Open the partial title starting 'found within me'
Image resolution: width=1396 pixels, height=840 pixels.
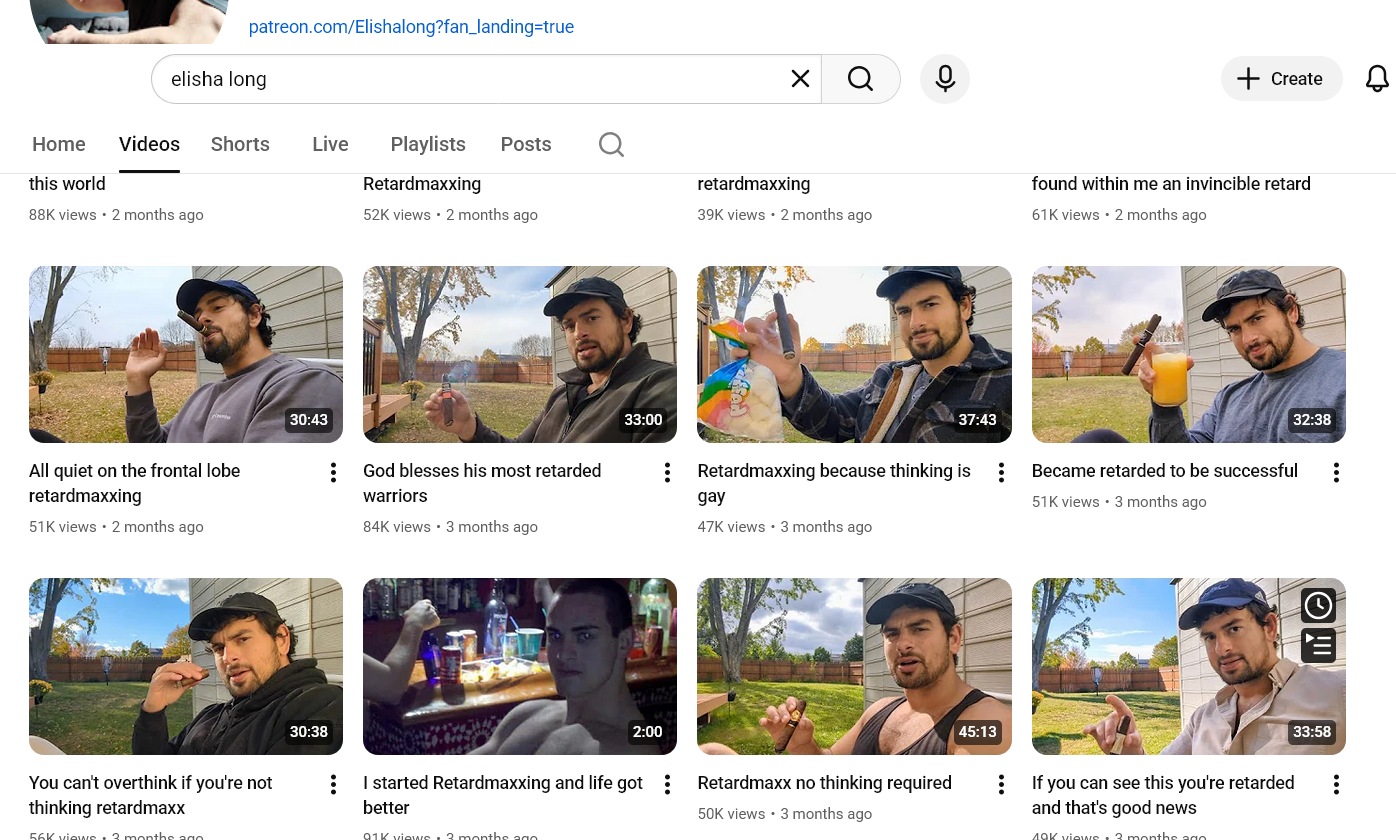[1171, 184]
